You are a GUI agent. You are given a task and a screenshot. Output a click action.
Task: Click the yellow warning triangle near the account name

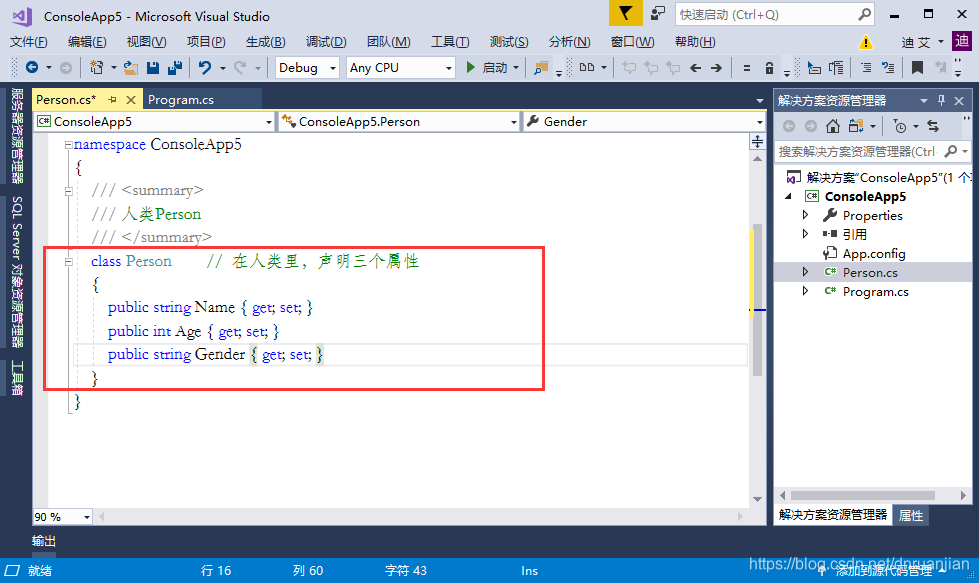(865, 42)
